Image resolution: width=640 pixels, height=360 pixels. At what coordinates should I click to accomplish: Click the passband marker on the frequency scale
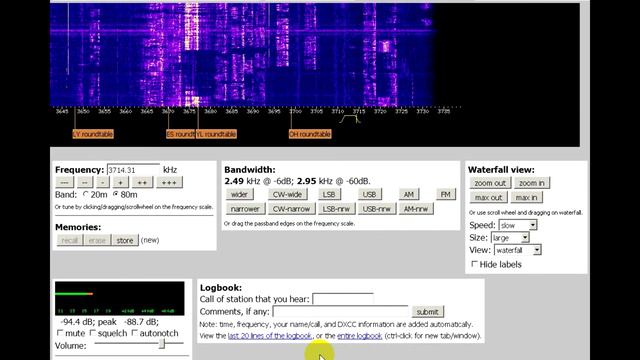(x=350, y=119)
